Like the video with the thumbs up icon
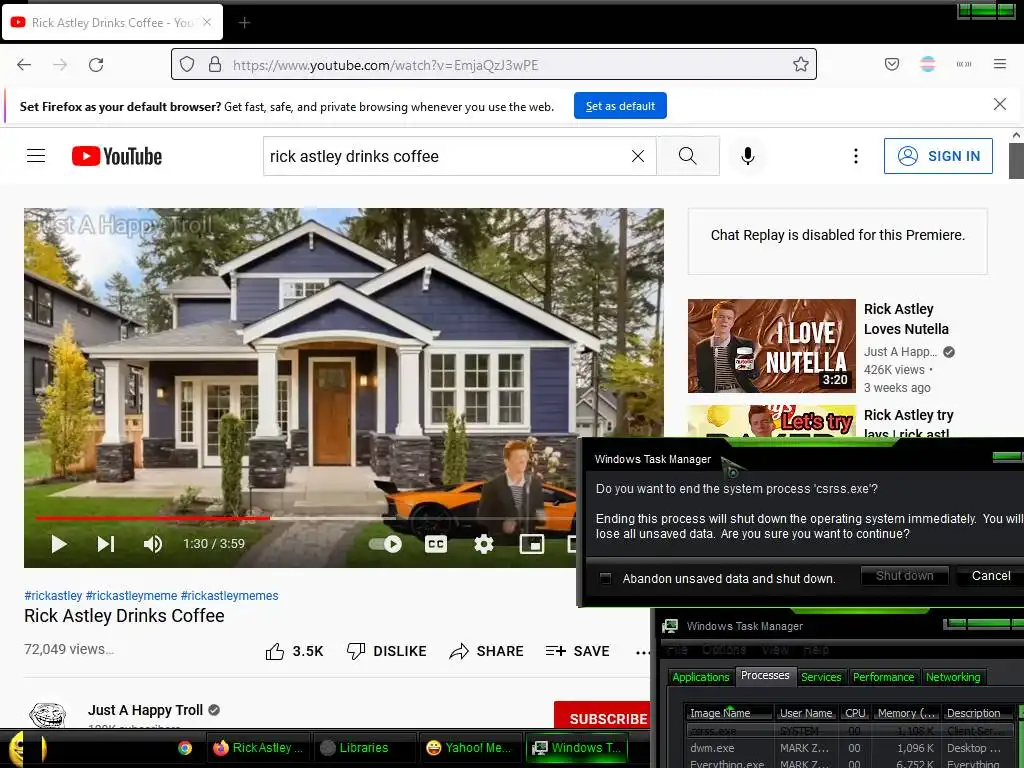 point(275,651)
